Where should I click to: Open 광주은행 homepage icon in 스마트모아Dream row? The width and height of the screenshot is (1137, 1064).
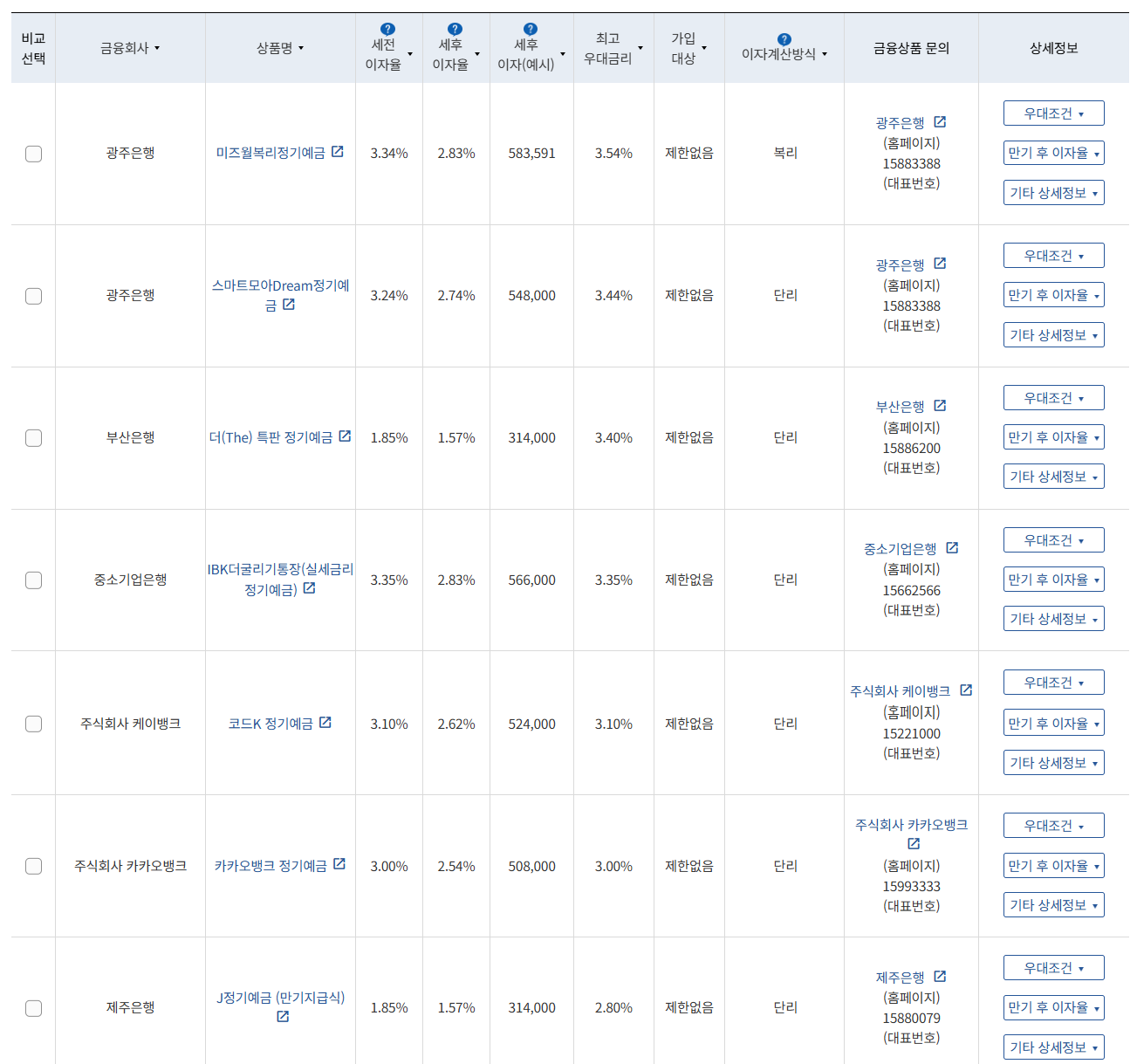940,264
